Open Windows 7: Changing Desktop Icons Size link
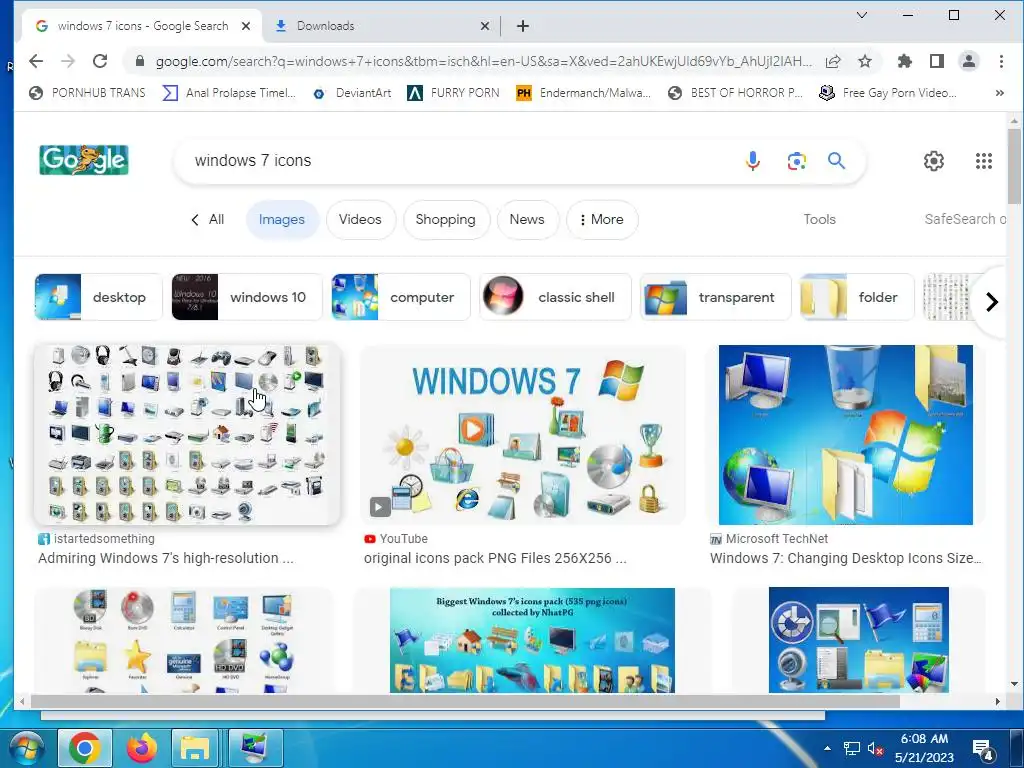 pos(846,558)
